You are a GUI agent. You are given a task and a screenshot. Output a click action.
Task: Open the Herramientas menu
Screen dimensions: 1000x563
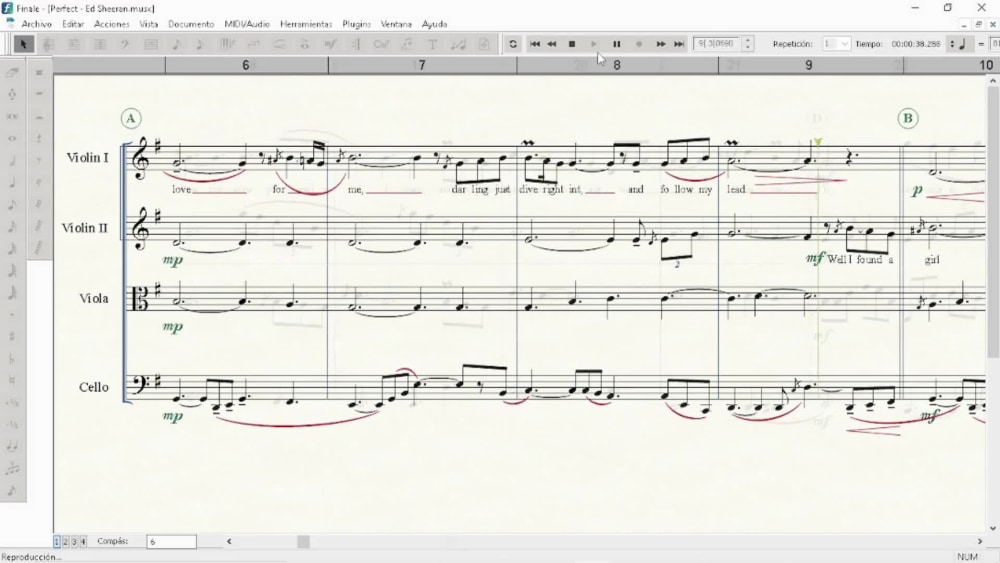coord(306,24)
